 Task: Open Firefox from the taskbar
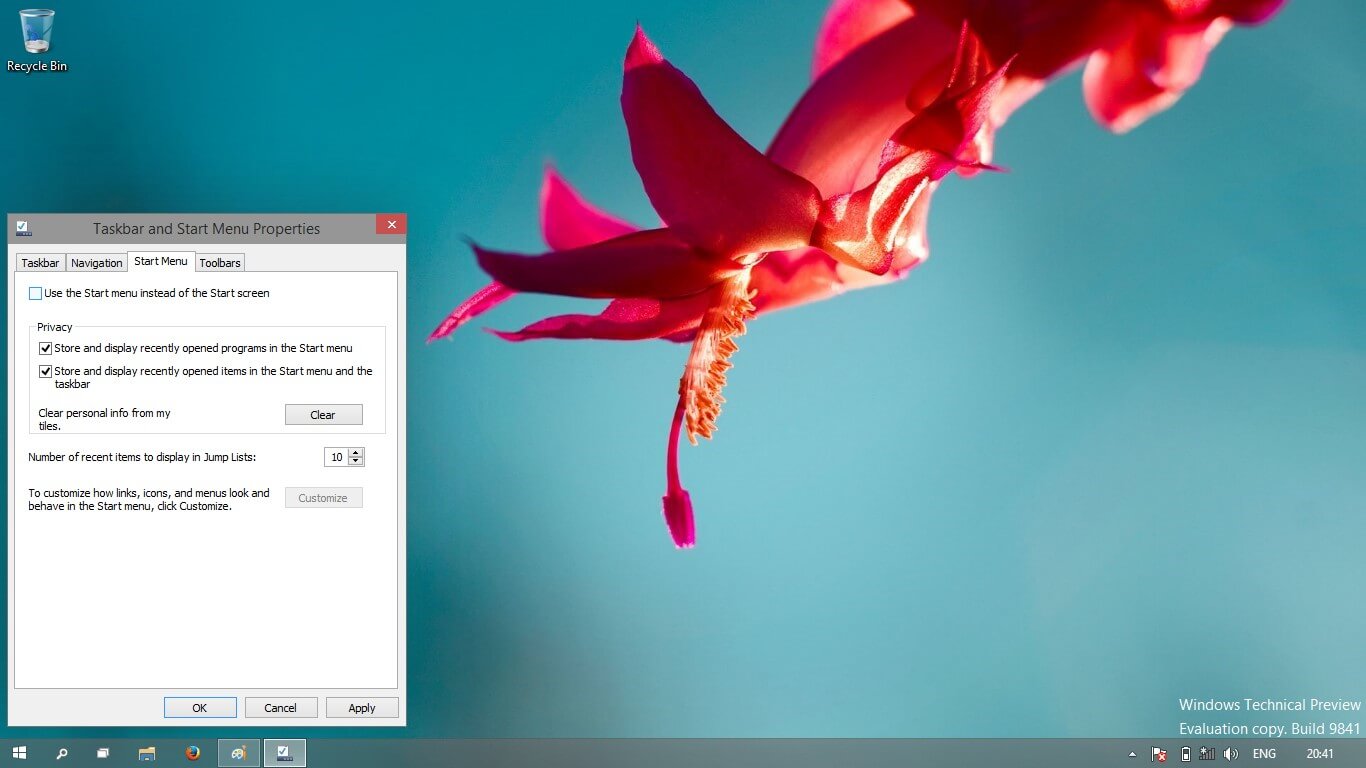click(x=193, y=753)
